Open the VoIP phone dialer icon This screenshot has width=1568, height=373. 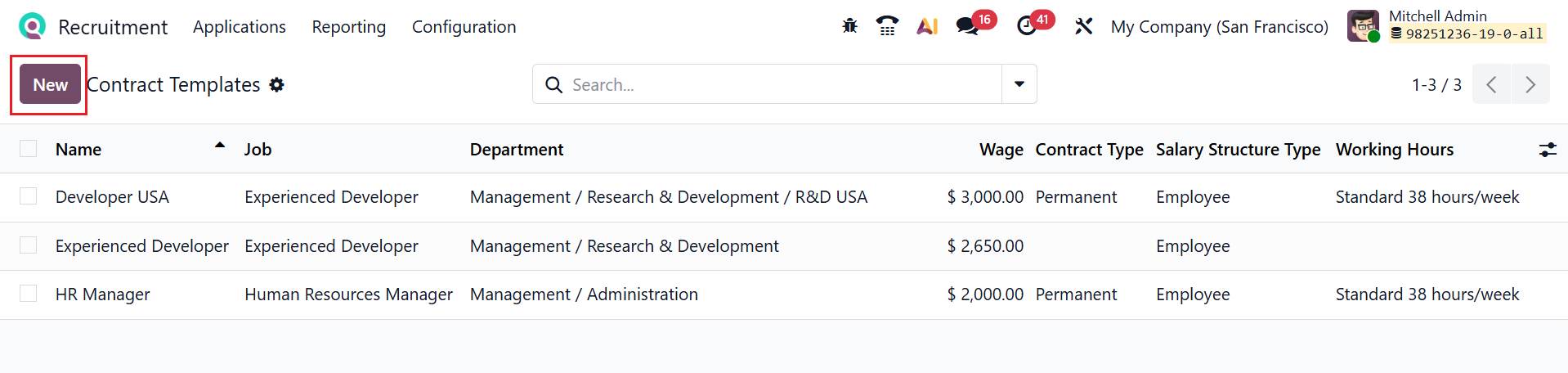click(887, 26)
